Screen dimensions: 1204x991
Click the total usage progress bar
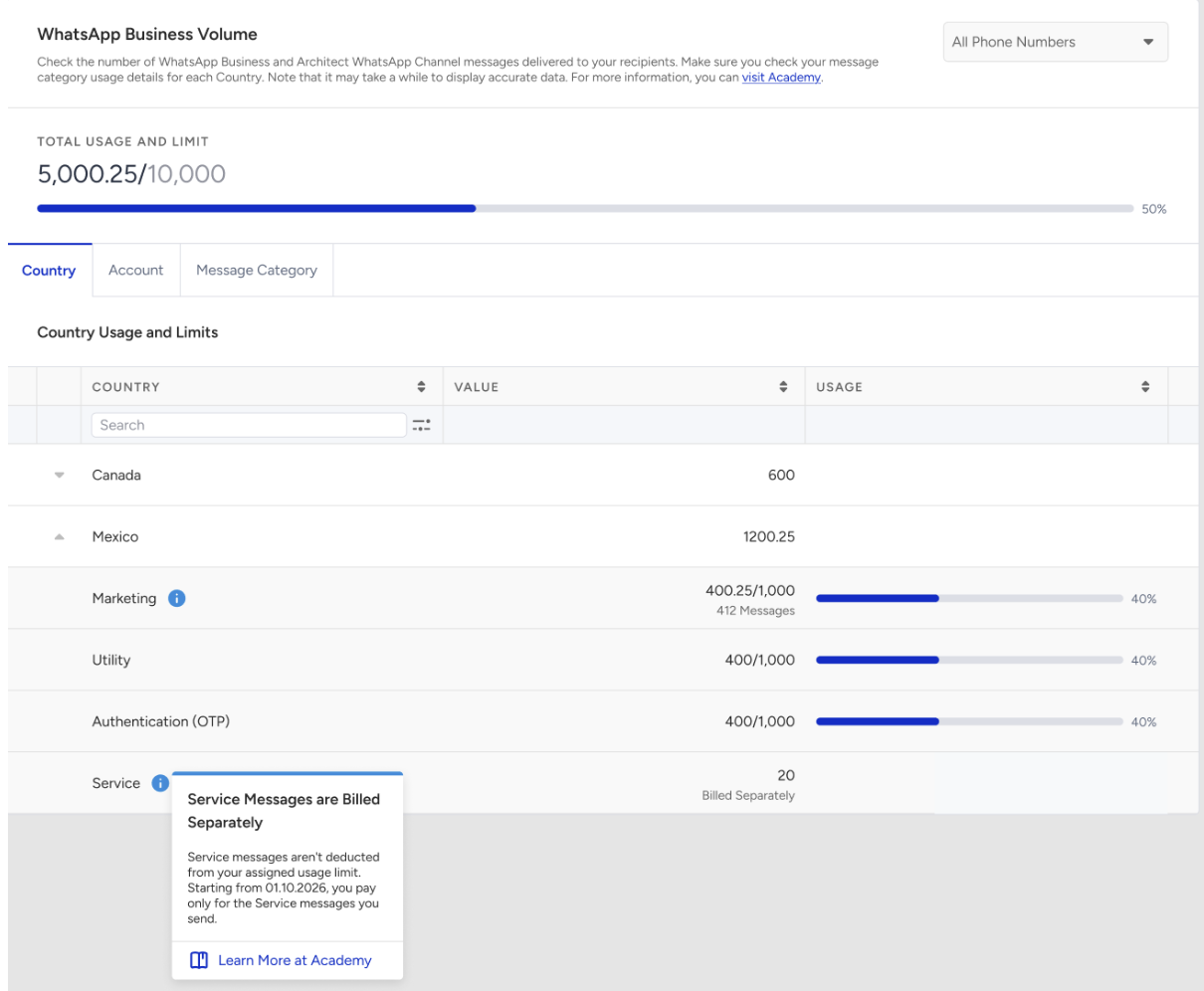click(585, 209)
